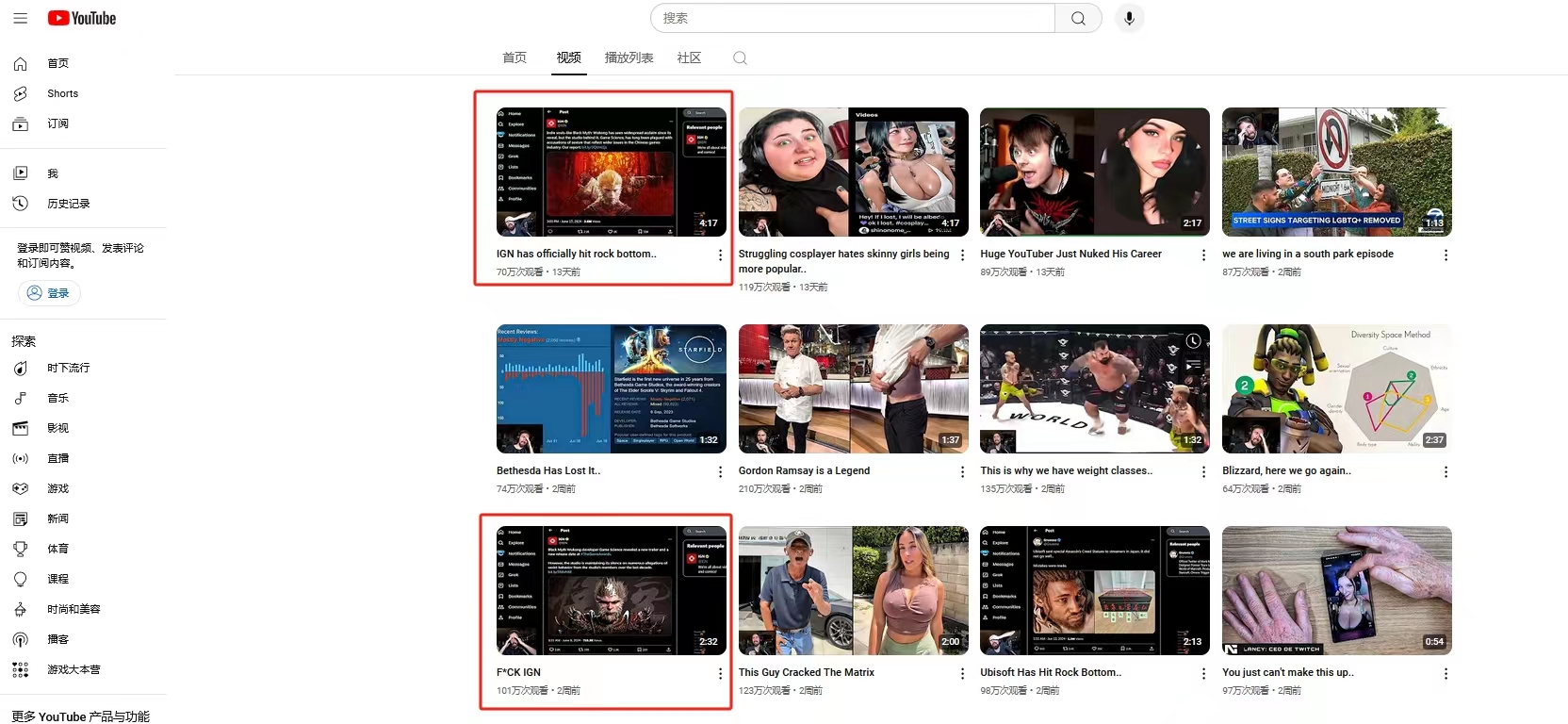Open 更多 YouTube 产品与功能 section
Viewport: 1568px width, 724px height.
(80, 716)
